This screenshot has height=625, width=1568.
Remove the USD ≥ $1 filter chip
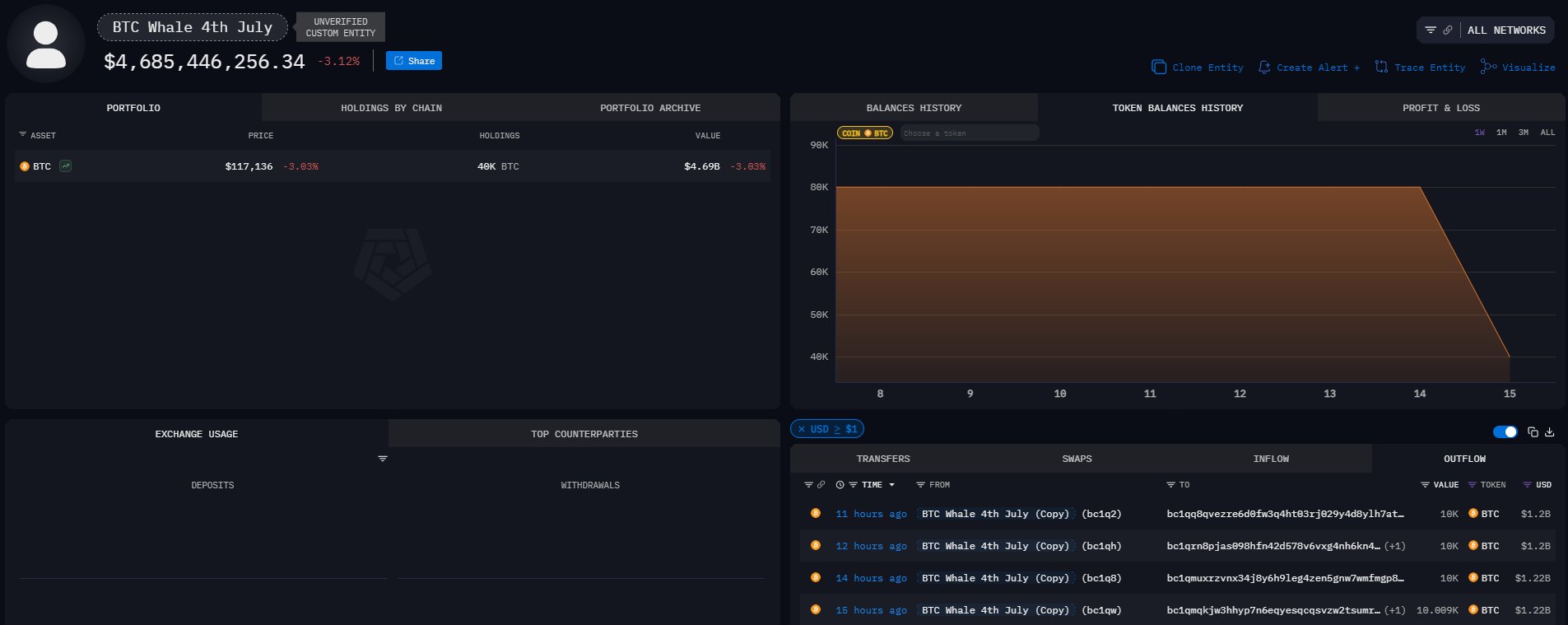tap(802, 429)
